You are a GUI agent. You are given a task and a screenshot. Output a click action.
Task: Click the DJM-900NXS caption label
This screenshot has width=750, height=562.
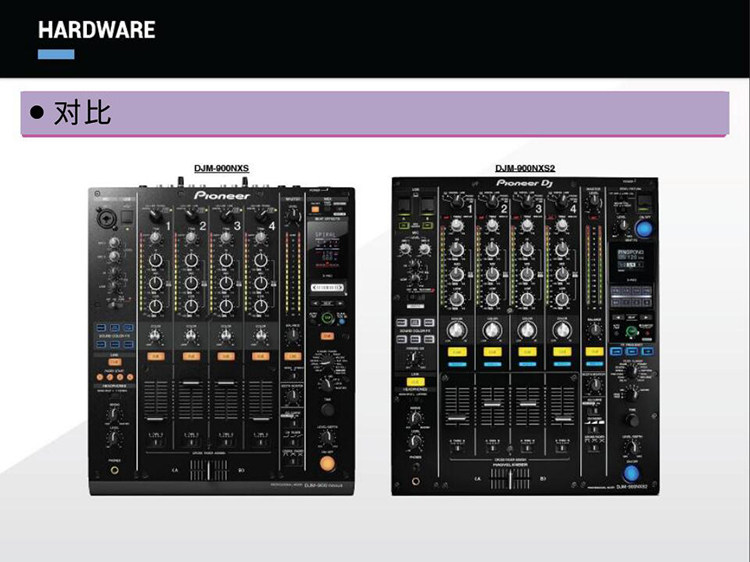[221, 168]
